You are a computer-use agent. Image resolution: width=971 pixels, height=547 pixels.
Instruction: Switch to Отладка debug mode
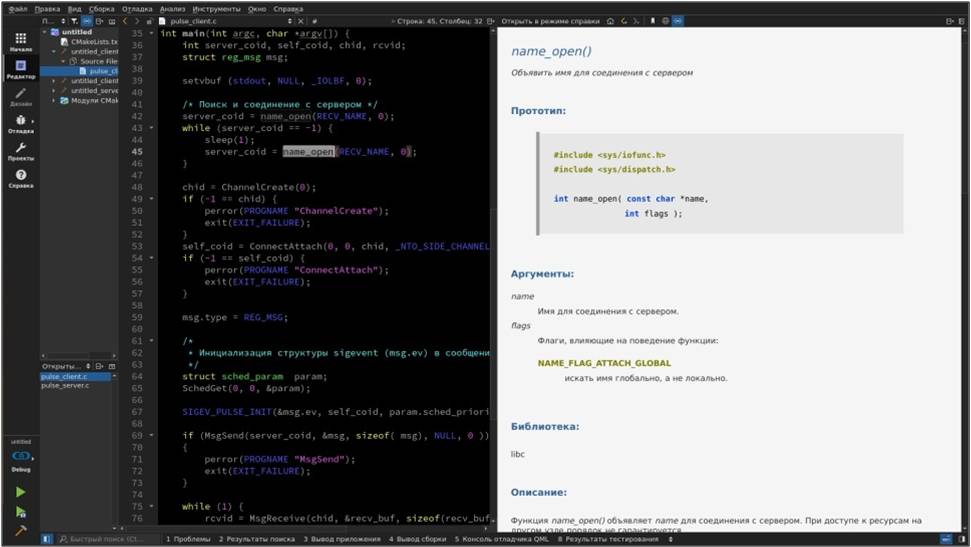point(20,123)
